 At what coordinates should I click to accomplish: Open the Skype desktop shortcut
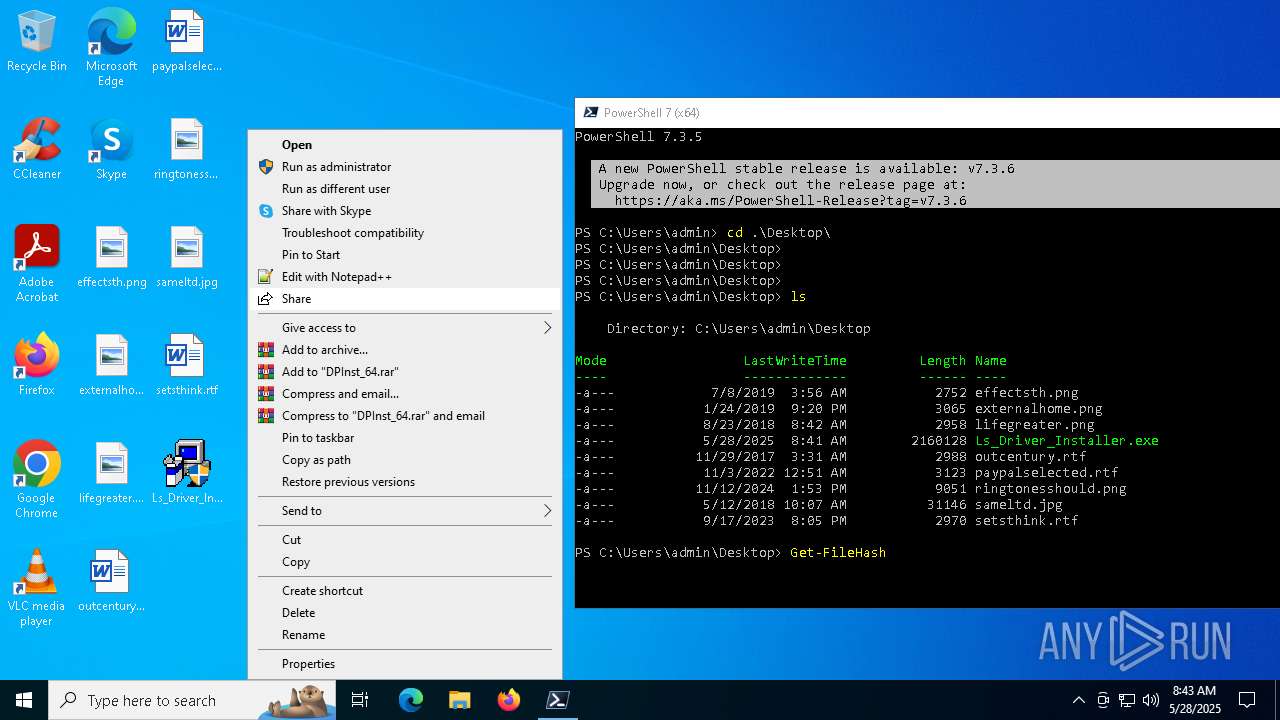click(111, 150)
